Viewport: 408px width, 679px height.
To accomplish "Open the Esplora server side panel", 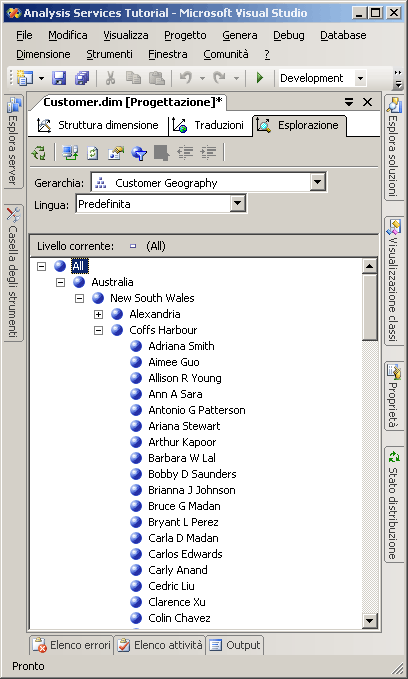I will [14, 141].
